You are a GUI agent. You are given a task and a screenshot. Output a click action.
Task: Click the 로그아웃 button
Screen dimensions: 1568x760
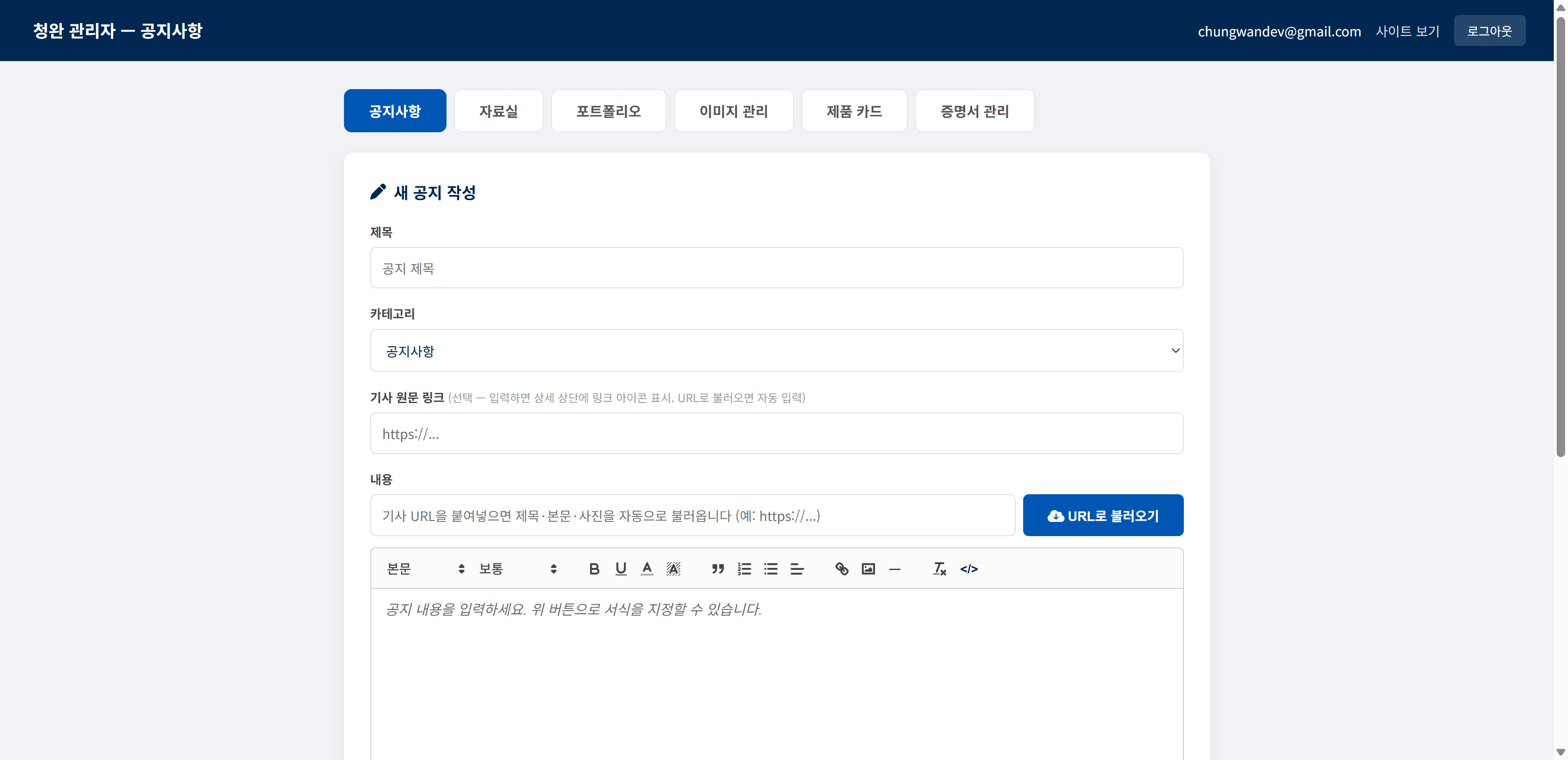point(1489,31)
